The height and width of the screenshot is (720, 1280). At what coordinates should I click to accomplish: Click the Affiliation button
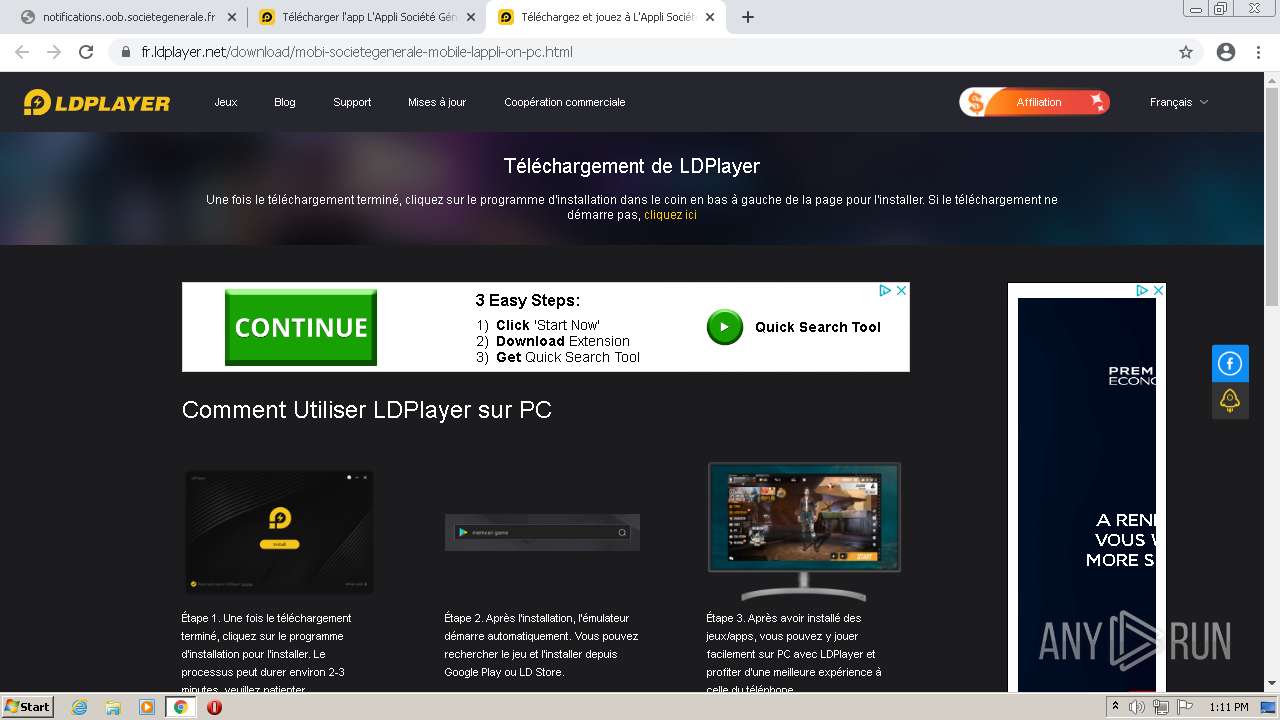click(x=1035, y=102)
